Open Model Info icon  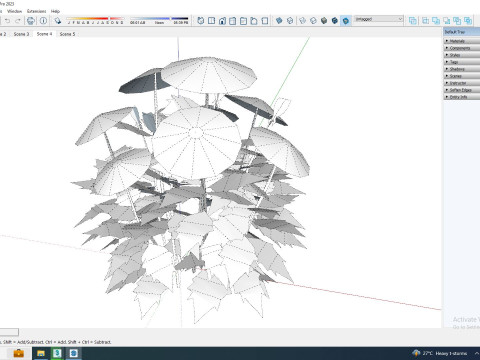[43, 21]
